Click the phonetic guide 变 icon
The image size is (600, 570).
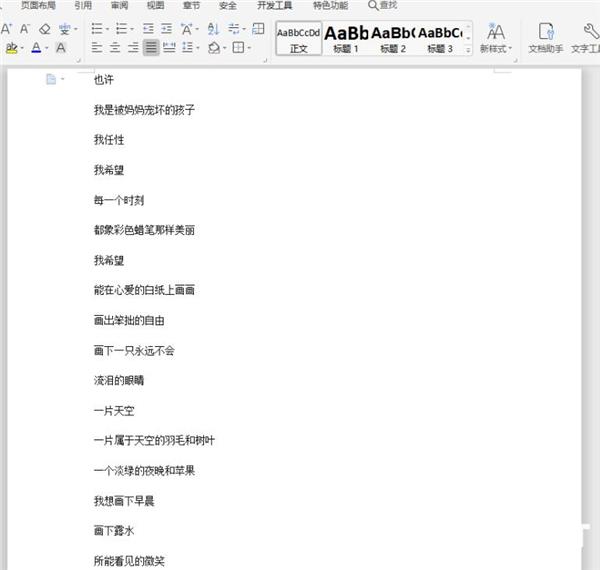(x=65, y=29)
